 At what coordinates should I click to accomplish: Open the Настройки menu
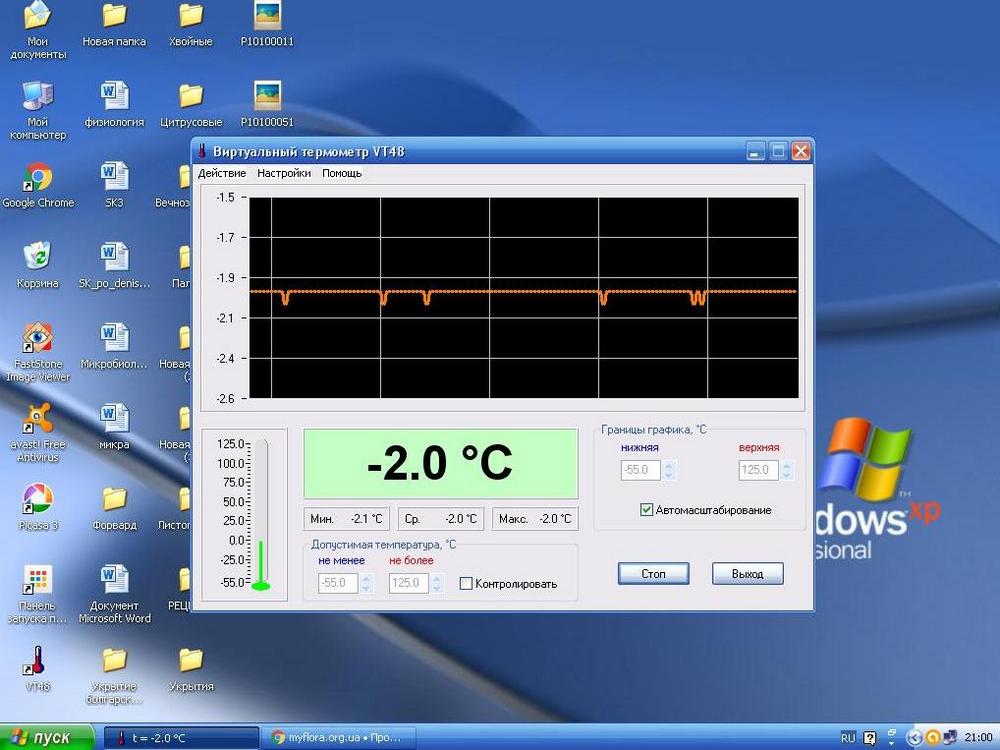pos(284,173)
